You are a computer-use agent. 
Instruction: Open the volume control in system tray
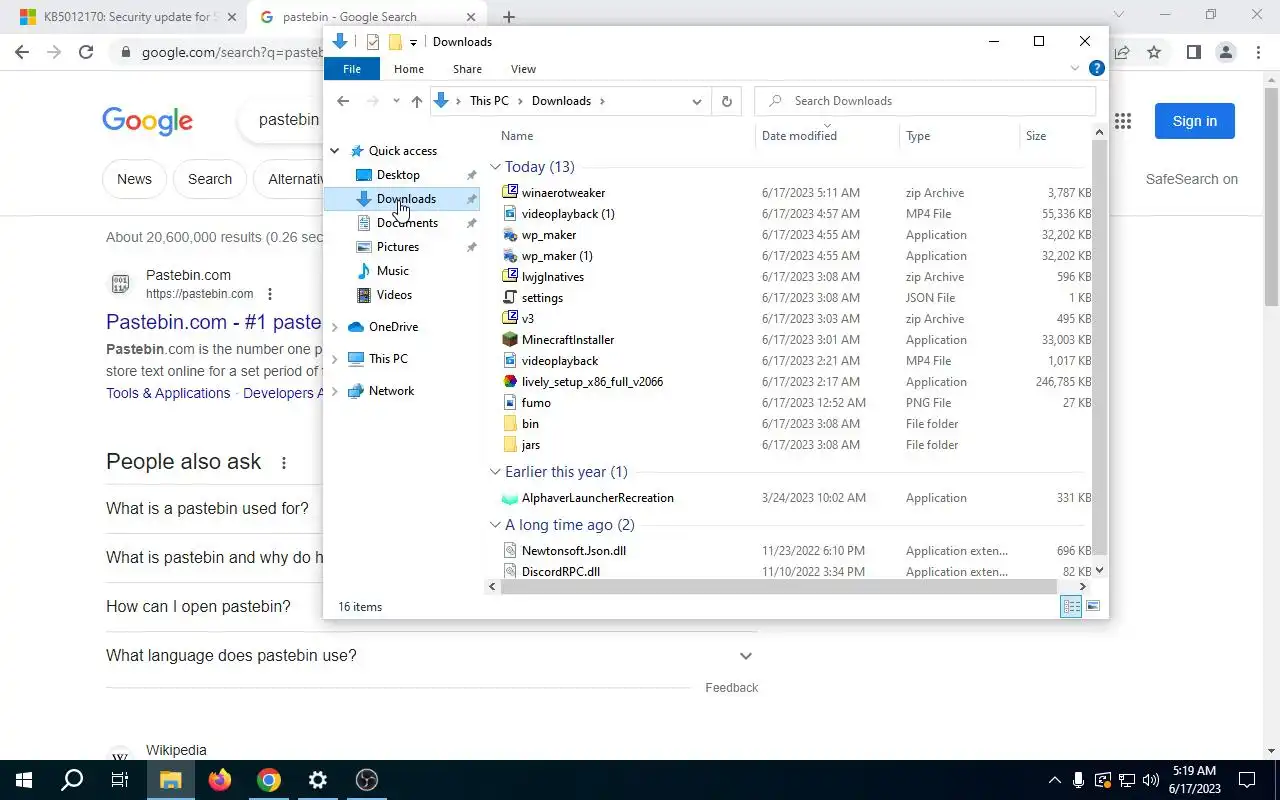[1150, 780]
